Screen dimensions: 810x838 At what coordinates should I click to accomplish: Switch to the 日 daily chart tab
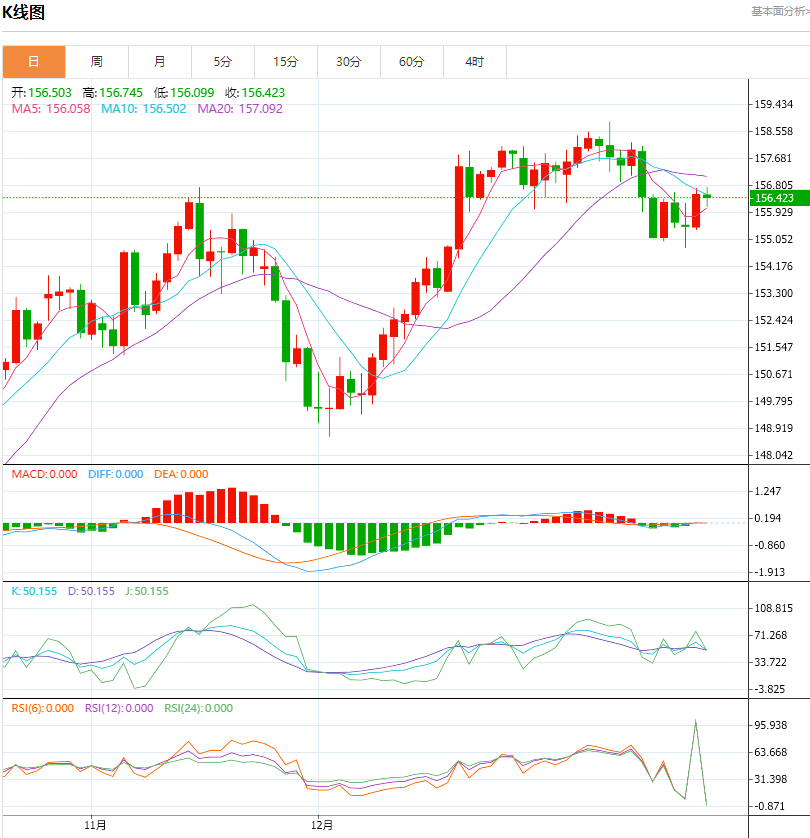pyautogui.click(x=34, y=62)
